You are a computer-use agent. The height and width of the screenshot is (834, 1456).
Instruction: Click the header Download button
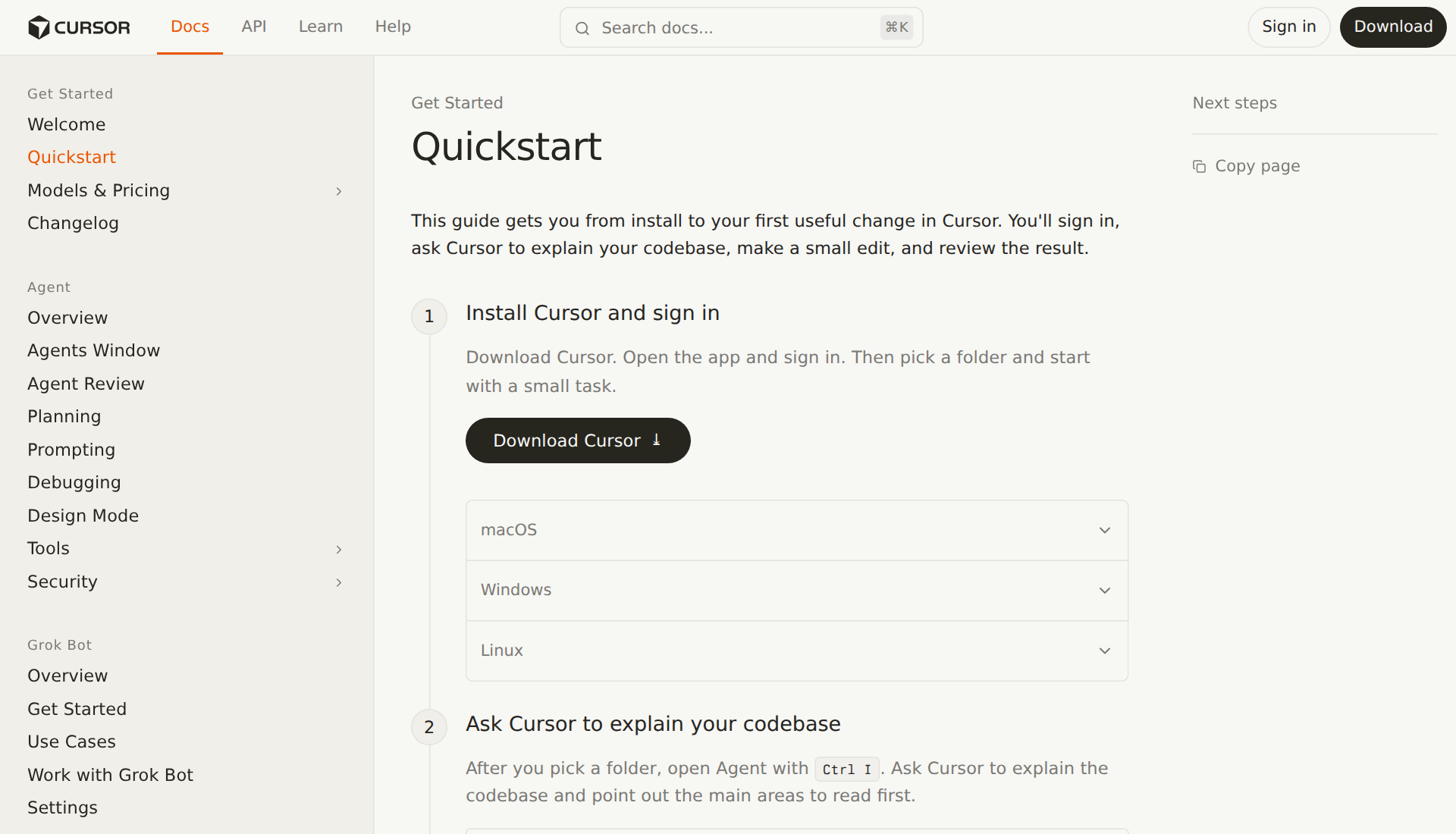[1393, 27]
